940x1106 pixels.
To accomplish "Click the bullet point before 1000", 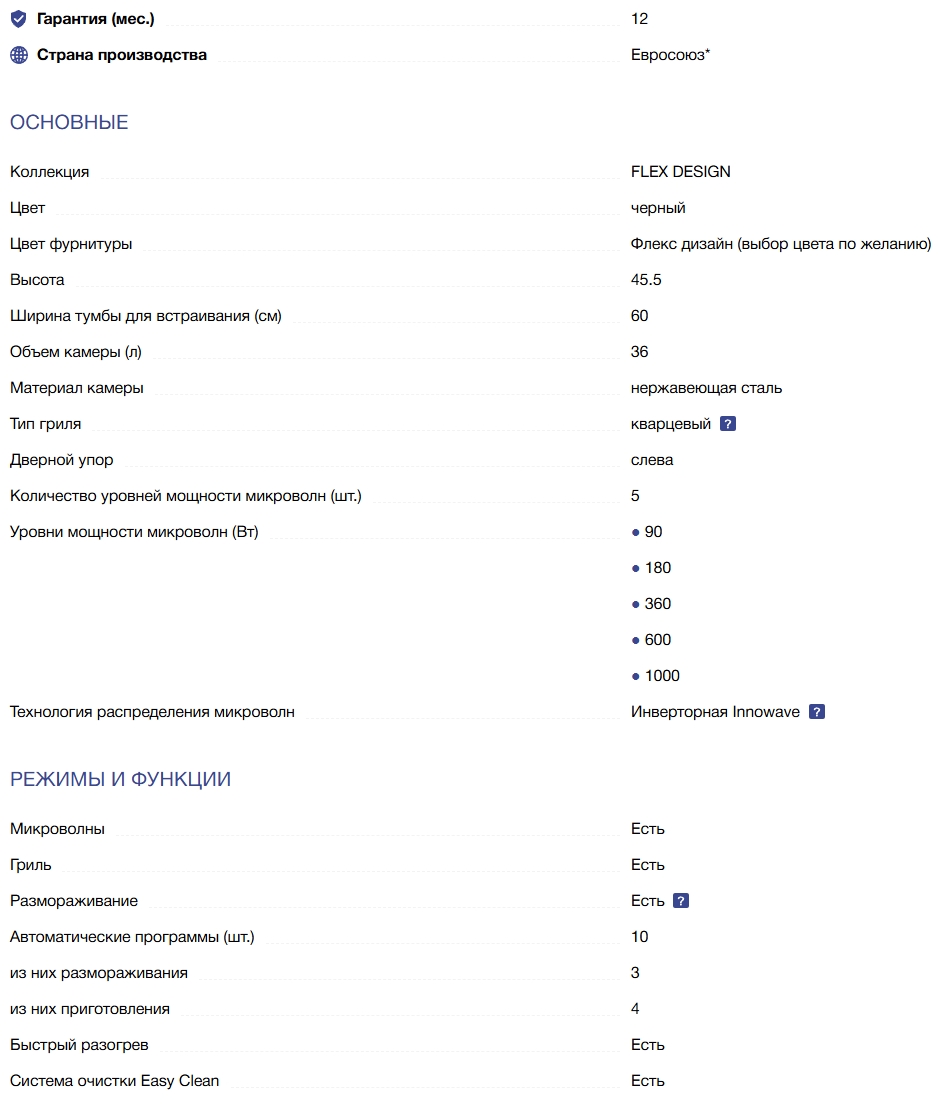I will click(x=635, y=676).
